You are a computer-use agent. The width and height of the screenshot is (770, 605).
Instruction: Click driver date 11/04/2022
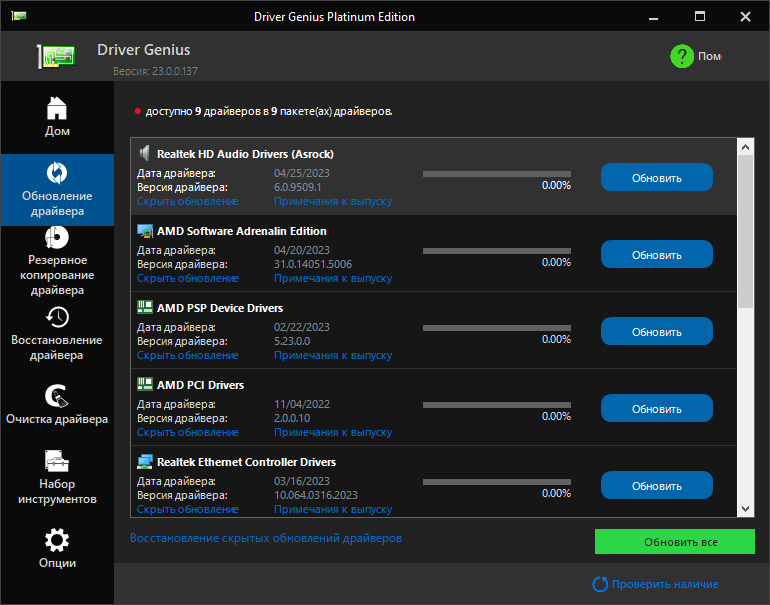pos(302,404)
